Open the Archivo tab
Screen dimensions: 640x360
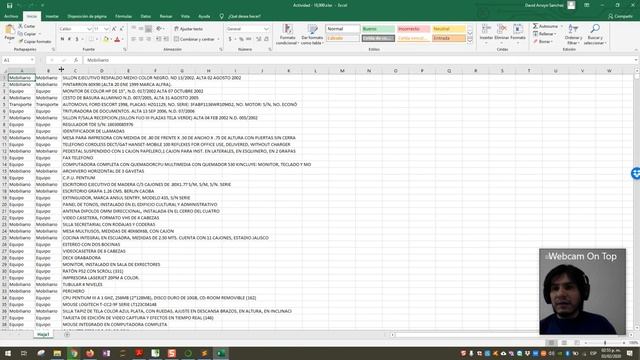pyautogui.click(x=11, y=16)
